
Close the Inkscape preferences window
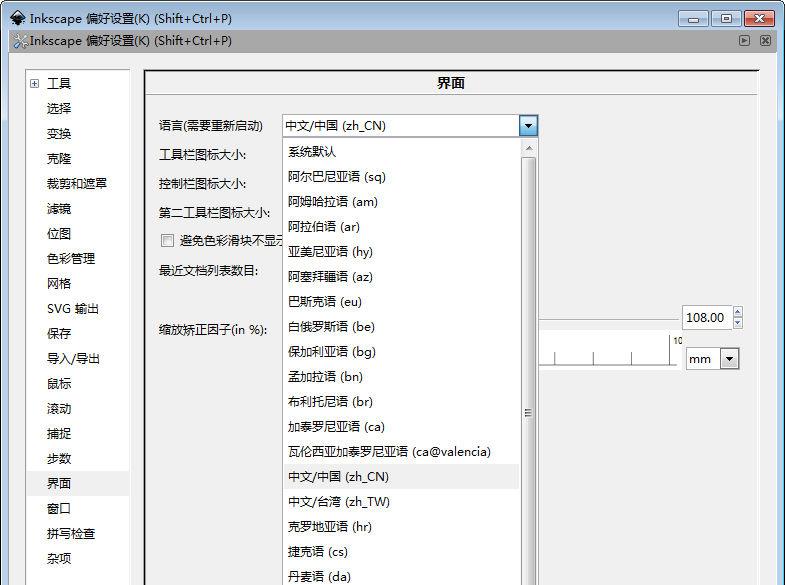click(x=759, y=19)
